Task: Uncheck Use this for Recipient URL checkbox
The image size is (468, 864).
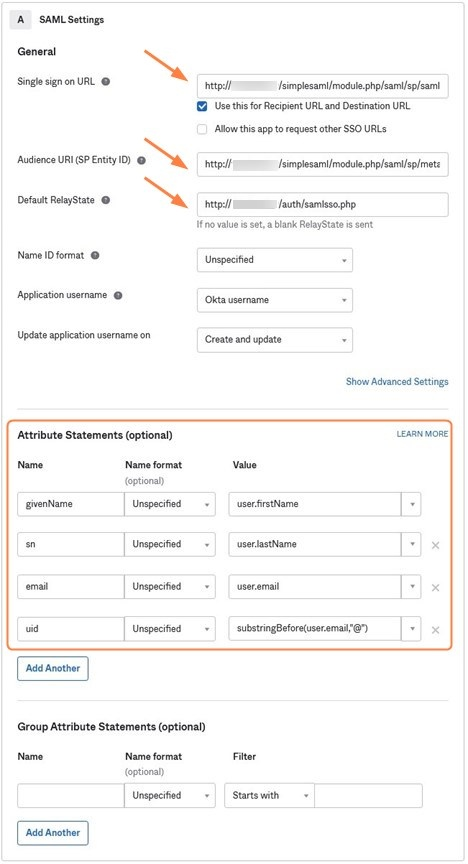Action: click(x=202, y=106)
